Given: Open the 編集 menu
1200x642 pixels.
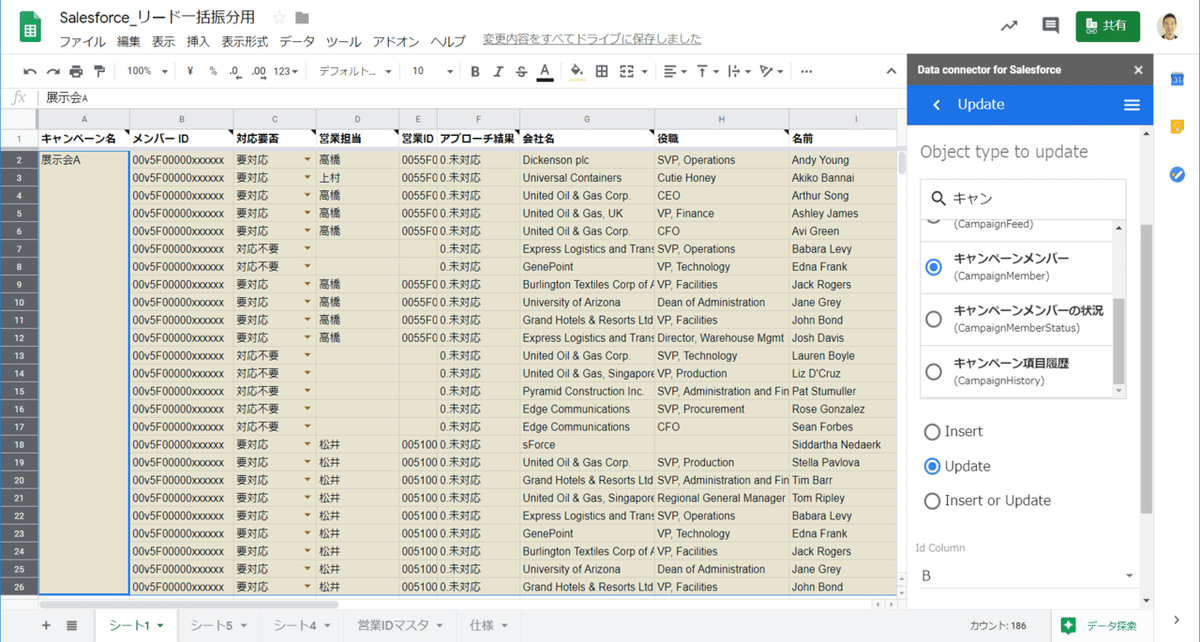Looking at the screenshot, I should point(129,42).
